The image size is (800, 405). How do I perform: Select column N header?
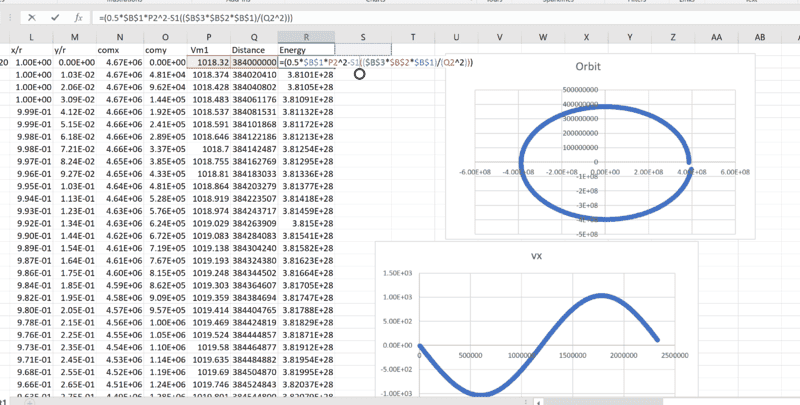pos(119,37)
